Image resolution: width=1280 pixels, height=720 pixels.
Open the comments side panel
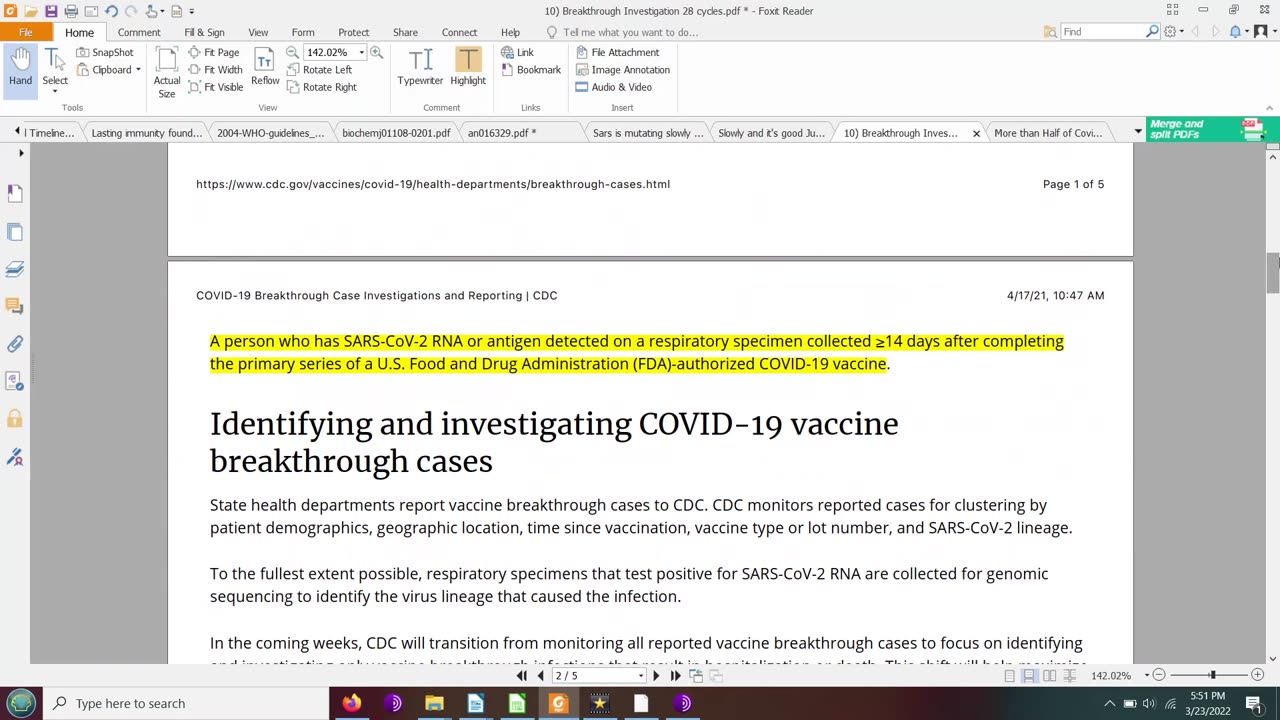point(15,306)
